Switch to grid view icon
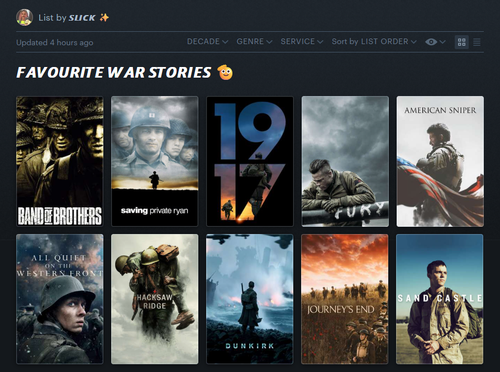 pos(462,42)
